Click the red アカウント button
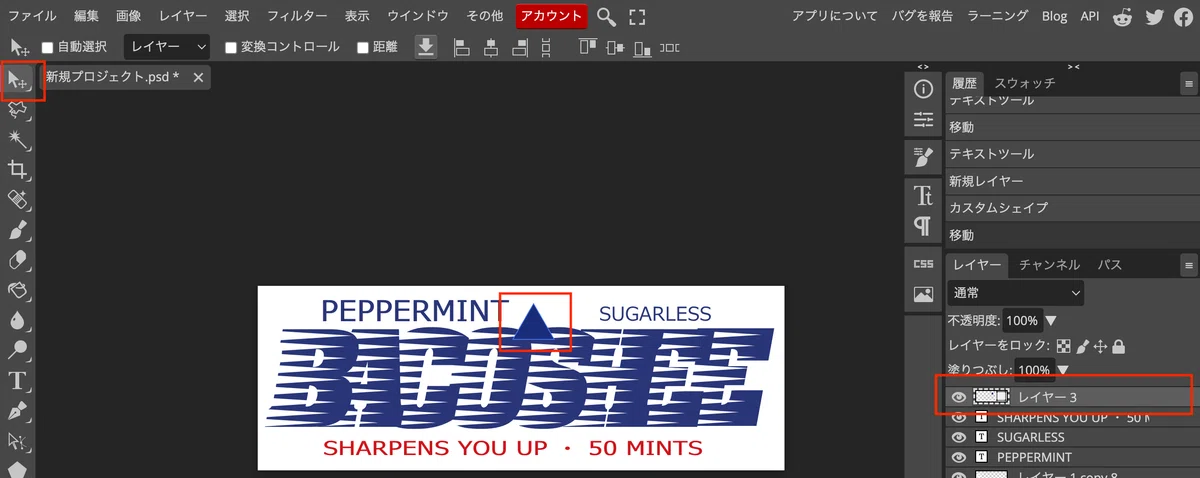 click(x=551, y=16)
